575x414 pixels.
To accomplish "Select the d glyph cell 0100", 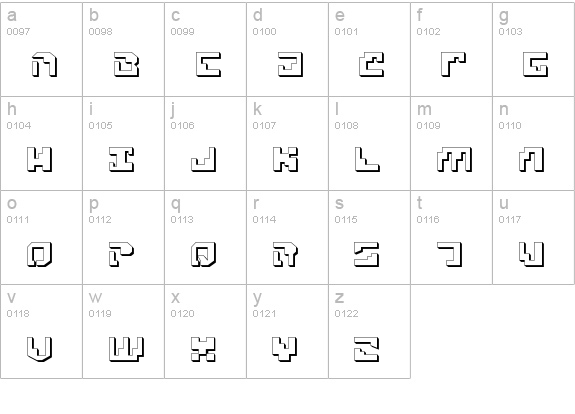I will click(290, 65).
